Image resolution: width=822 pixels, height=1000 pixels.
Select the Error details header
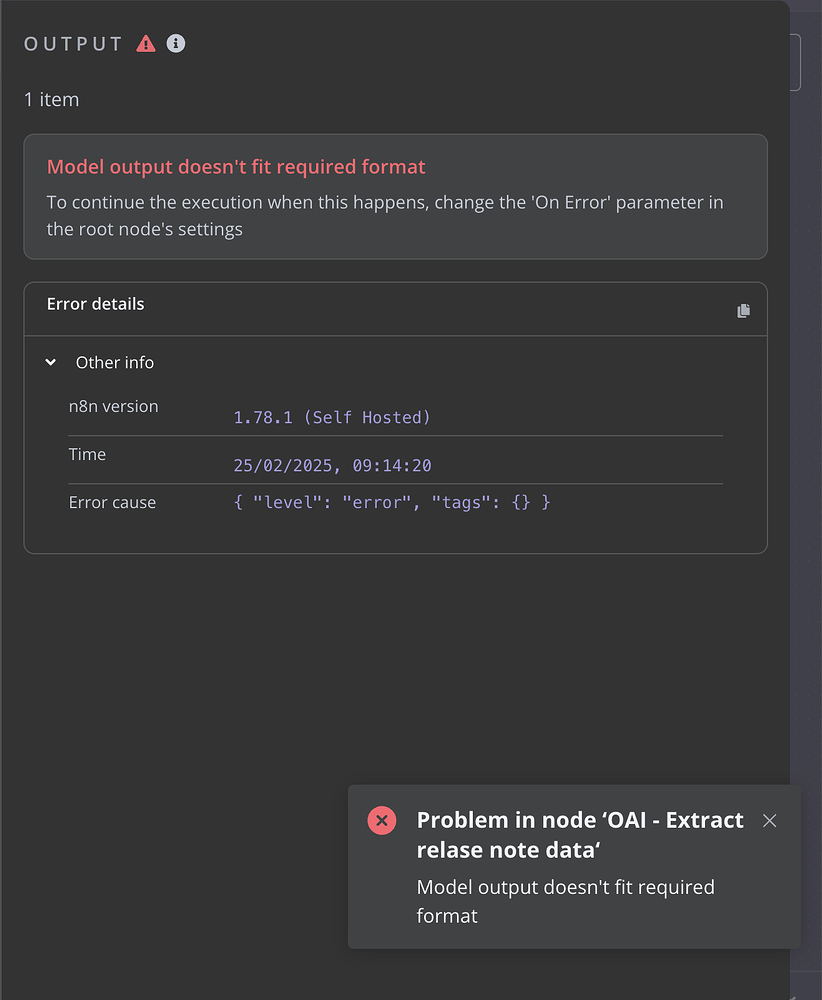[x=96, y=304]
